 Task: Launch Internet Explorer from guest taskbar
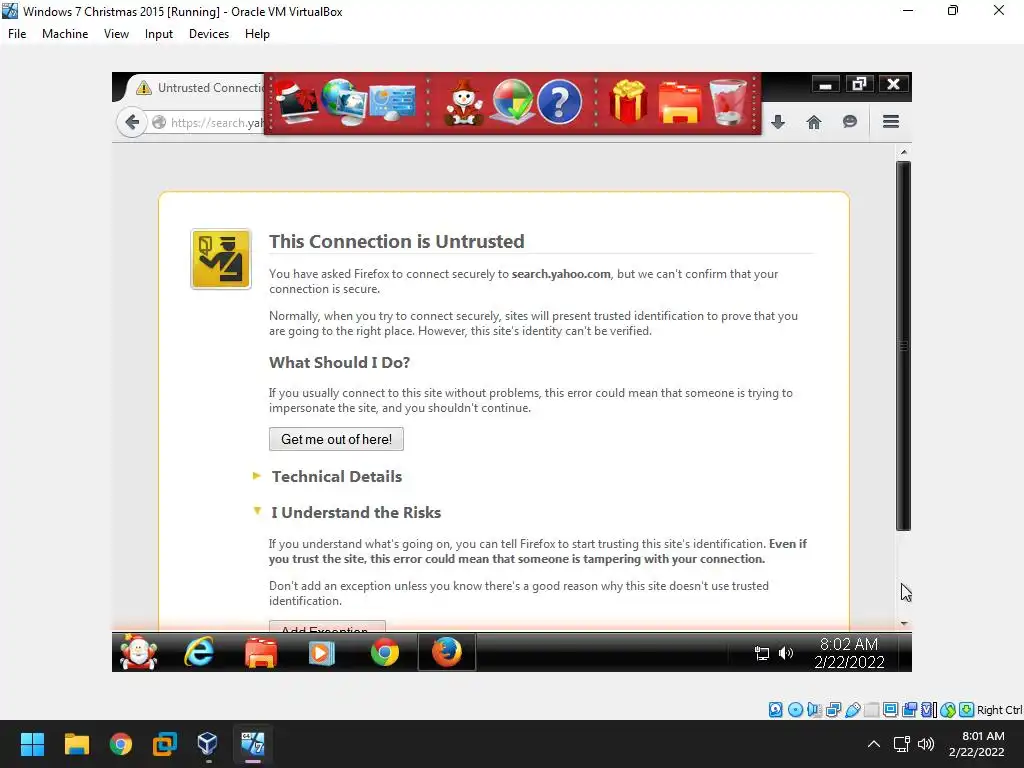click(199, 652)
